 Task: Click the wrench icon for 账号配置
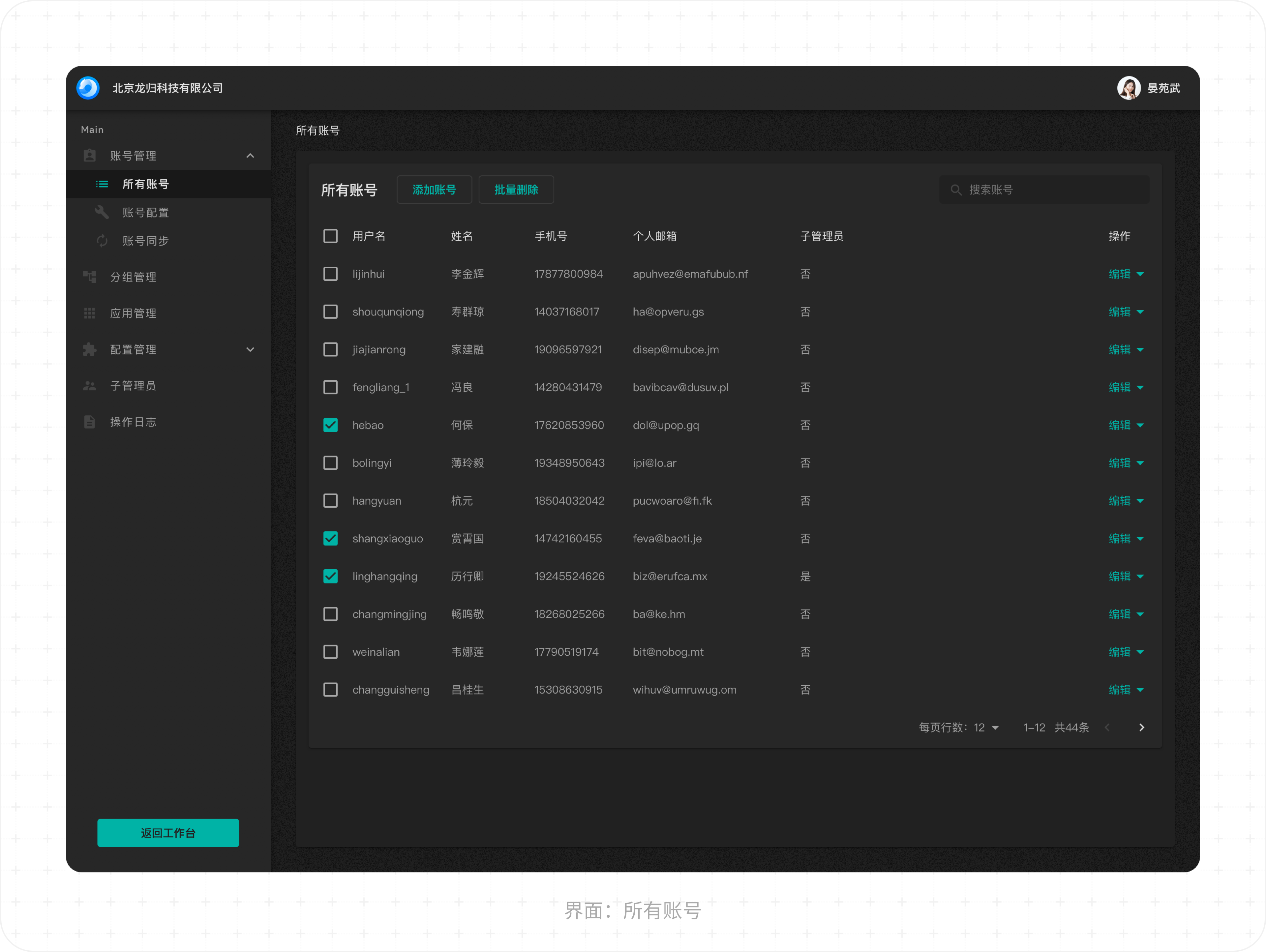tap(102, 212)
